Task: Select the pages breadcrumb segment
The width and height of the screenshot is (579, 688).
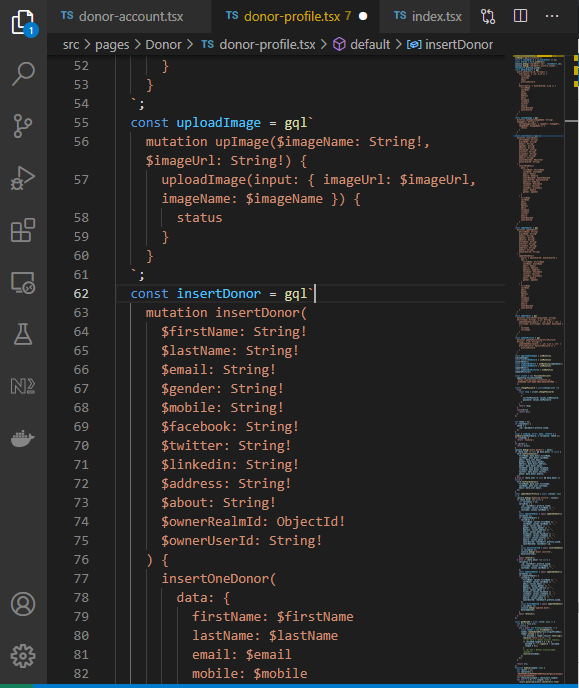Action: click(112, 45)
